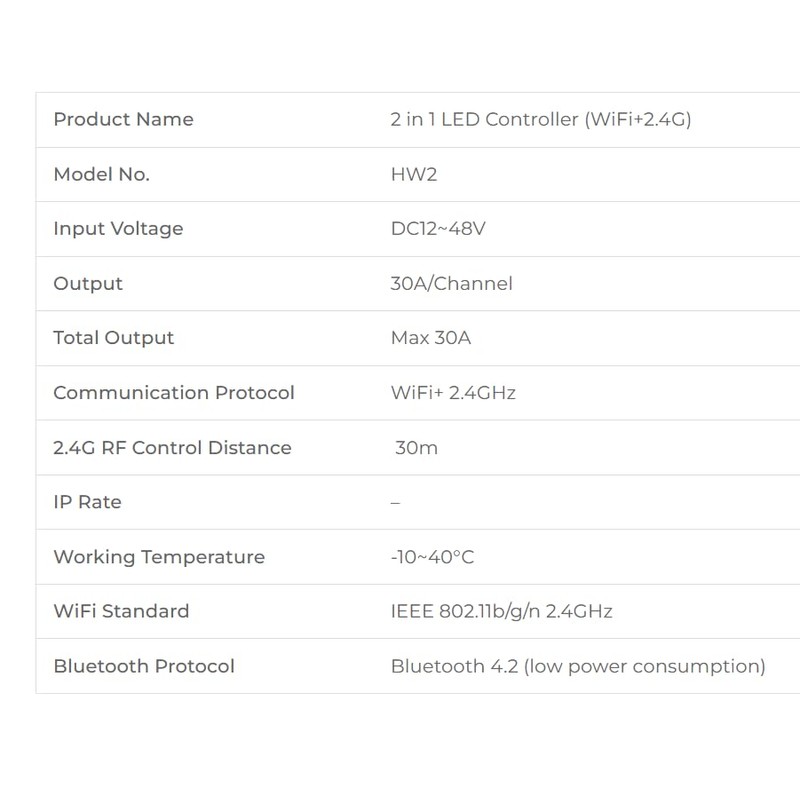Click the Input Voltage label
This screenshot has width=800, height=800.
pos(118,229)
